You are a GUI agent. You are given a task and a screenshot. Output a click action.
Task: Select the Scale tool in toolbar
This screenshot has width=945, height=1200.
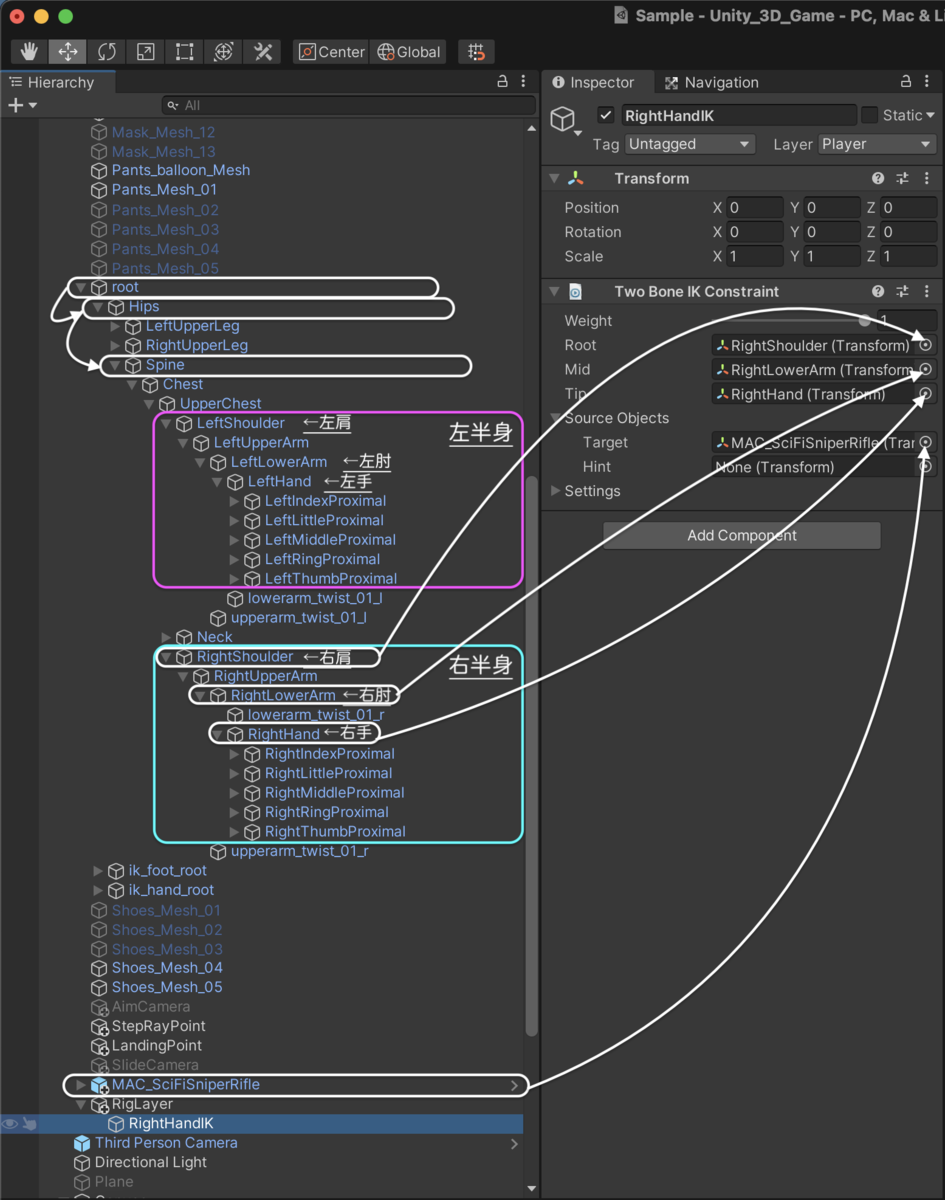(146, 52)
